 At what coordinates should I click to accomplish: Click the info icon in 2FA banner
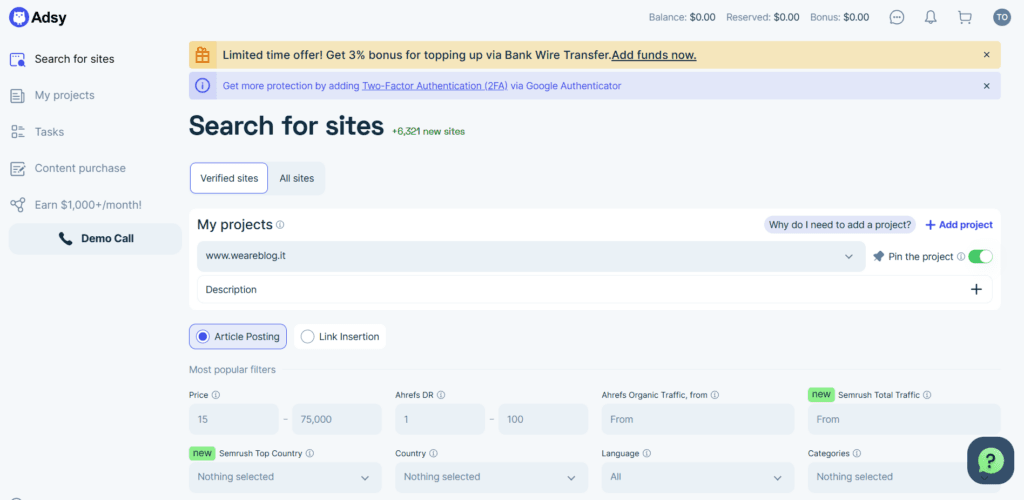coord(203,86)
